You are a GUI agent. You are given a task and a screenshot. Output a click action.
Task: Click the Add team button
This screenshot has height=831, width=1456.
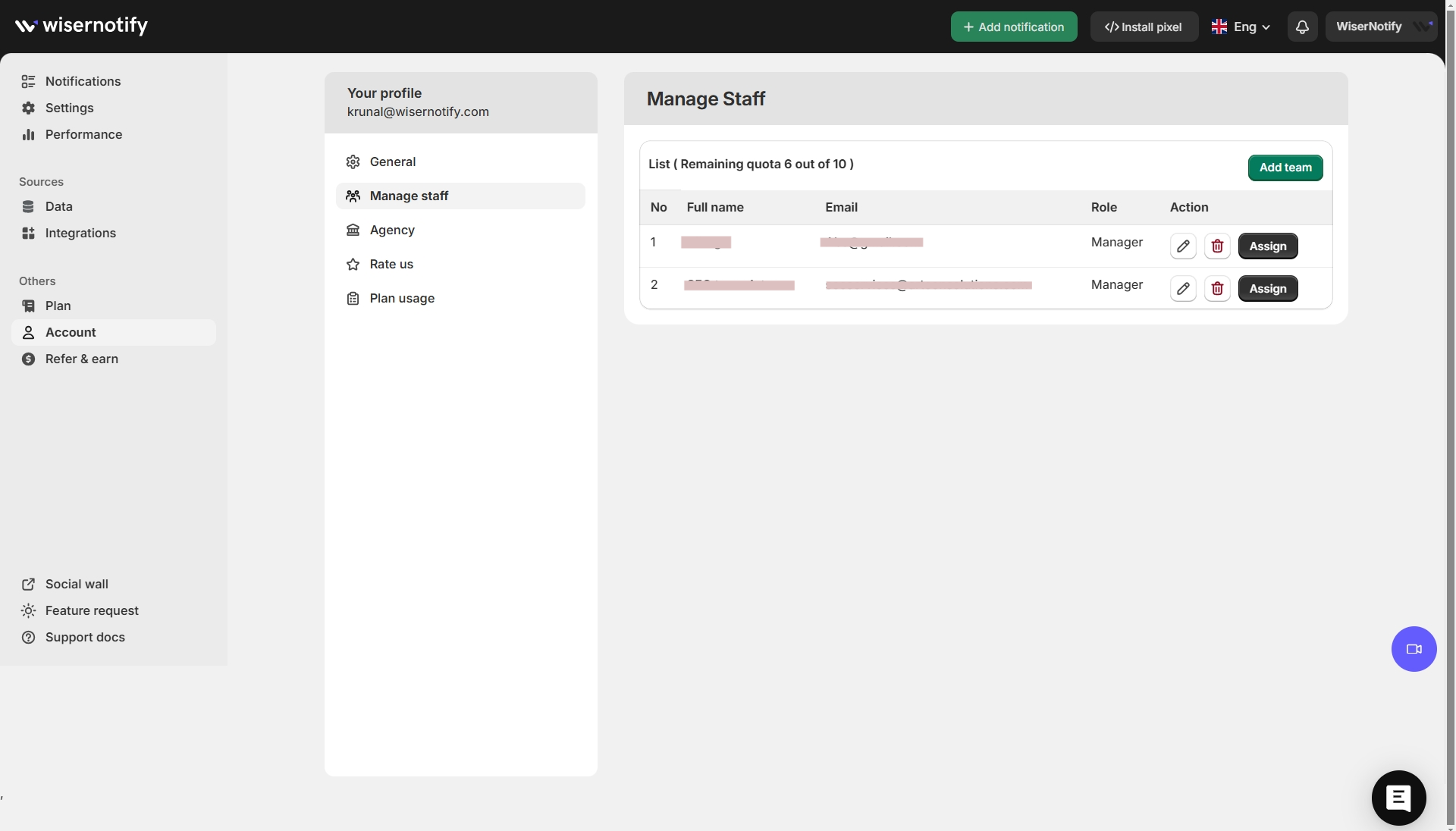point(1285,168)
